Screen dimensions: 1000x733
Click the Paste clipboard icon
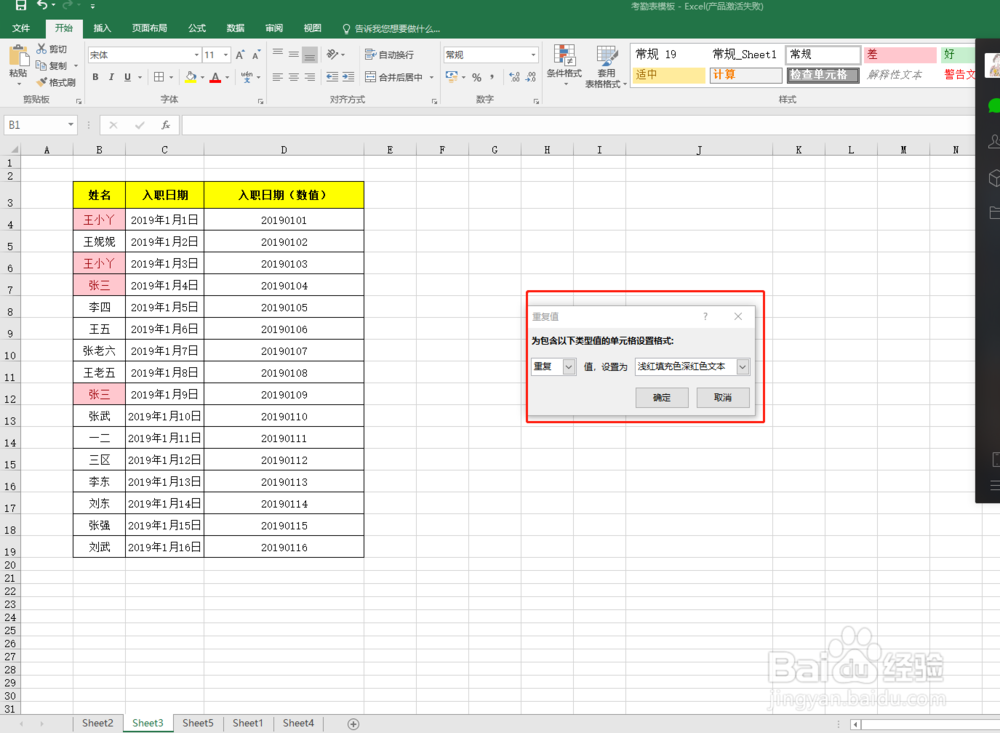[18, 57]
